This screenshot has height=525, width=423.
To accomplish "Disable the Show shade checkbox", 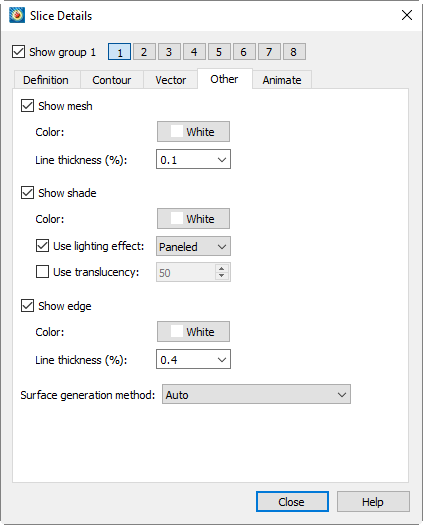I will coord(27,193).
